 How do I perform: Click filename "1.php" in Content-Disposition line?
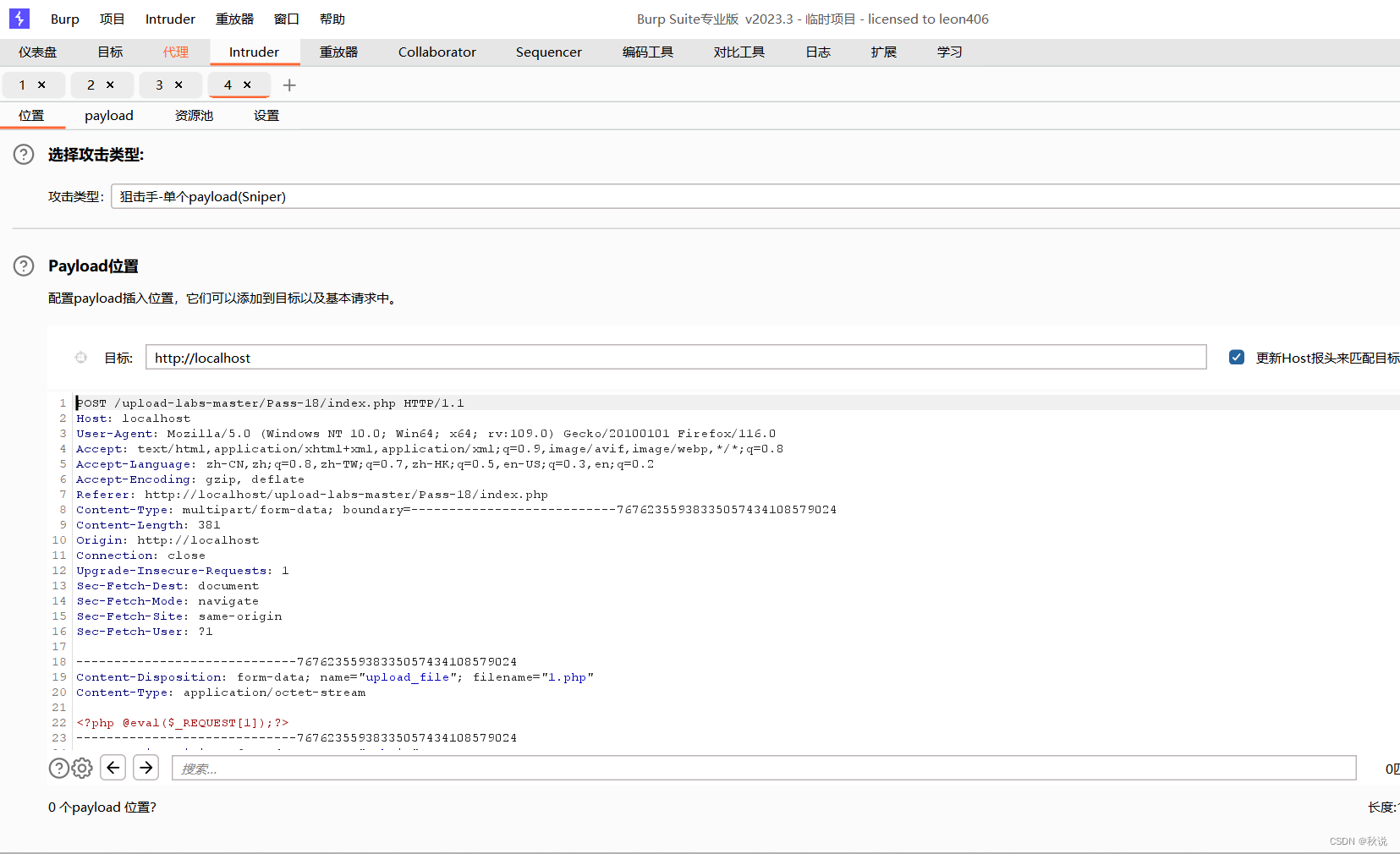pos(567,677)
